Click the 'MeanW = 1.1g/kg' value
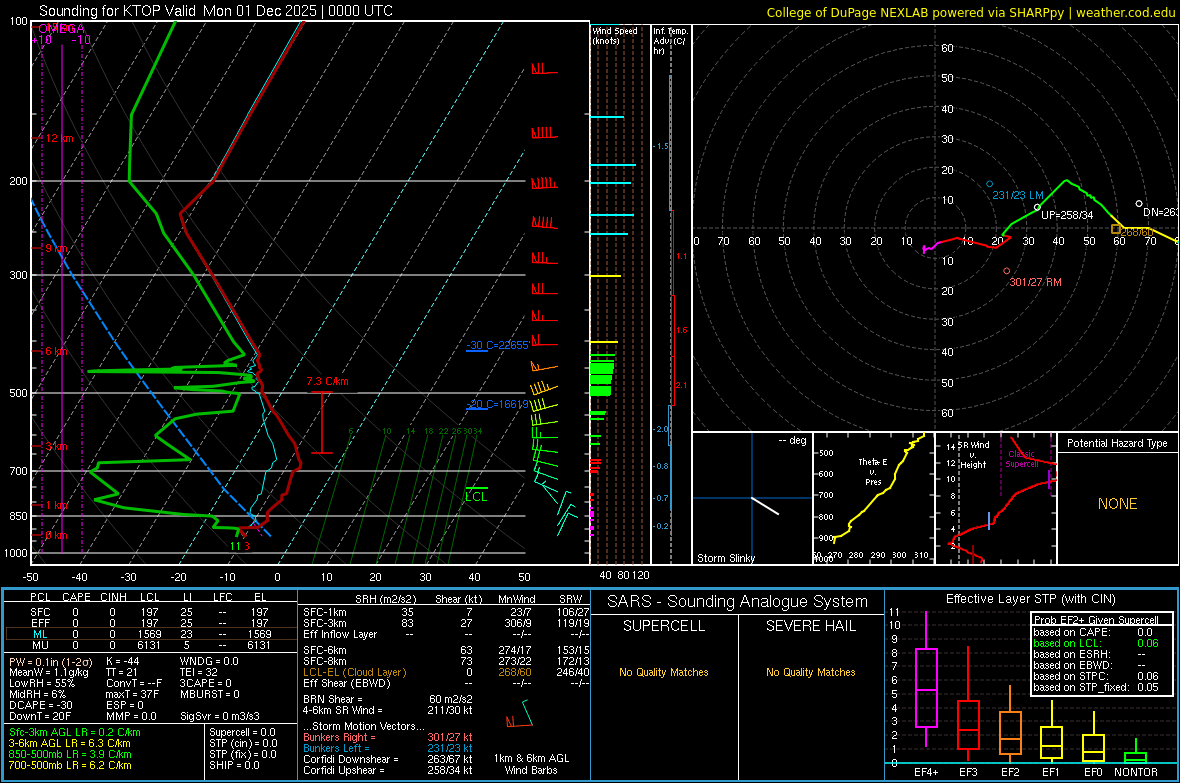Screen dimensions: 1180x783 pyautogui.click(x=49, y=672)
